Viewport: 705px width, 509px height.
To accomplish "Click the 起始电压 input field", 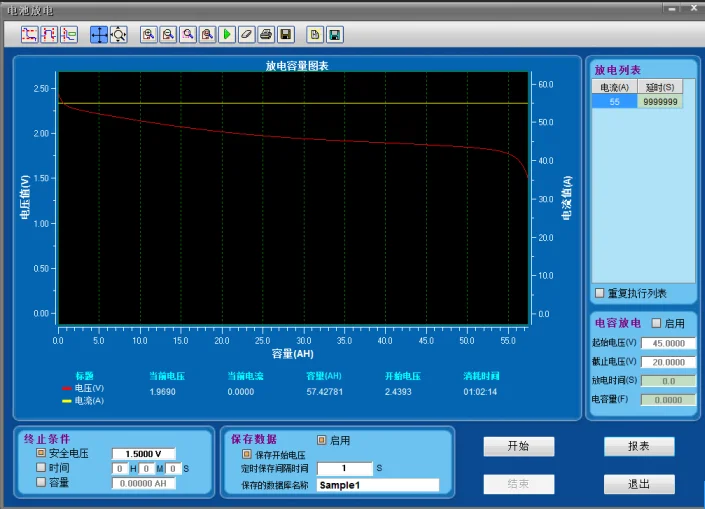I will click(x=667, y=343).
